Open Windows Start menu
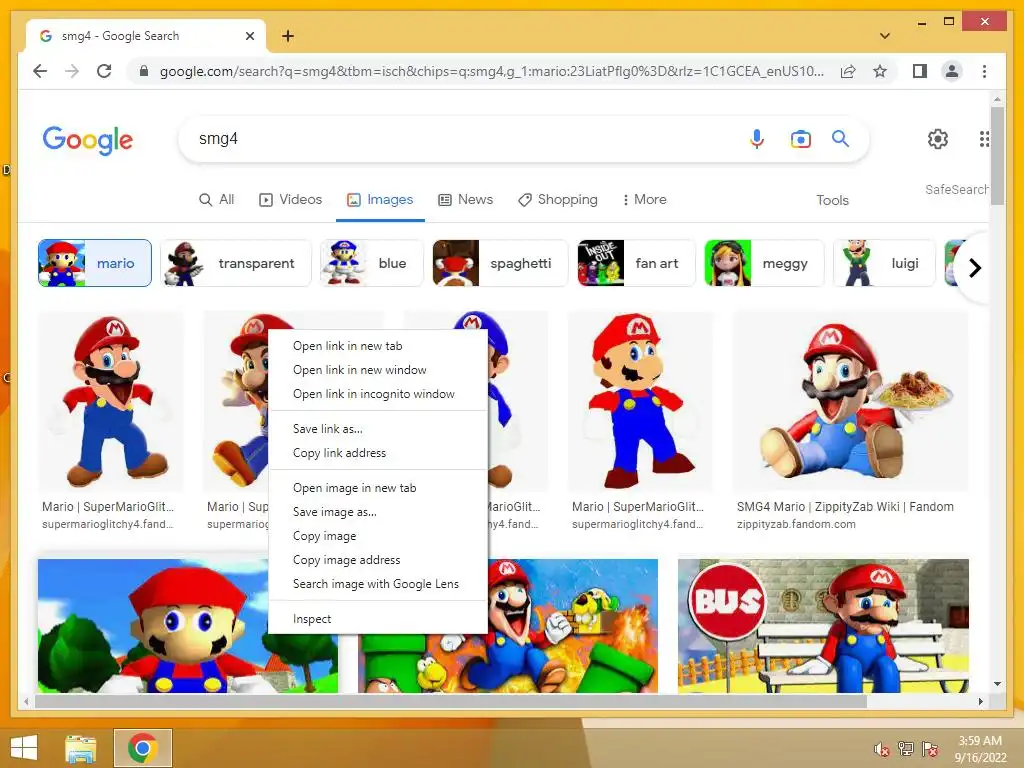 pos(24,748)
